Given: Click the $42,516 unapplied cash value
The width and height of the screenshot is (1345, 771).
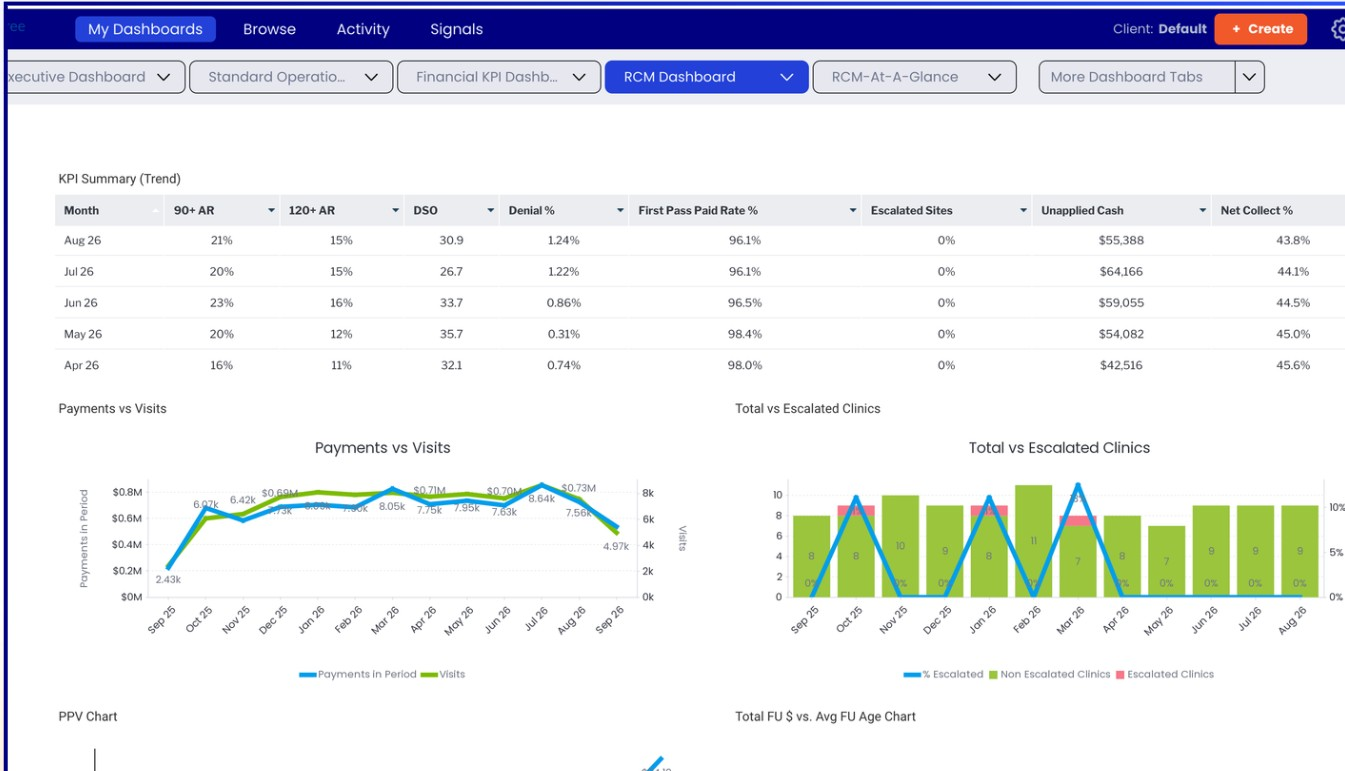Looking at the screenshot, I should [x=1120, y=365].
